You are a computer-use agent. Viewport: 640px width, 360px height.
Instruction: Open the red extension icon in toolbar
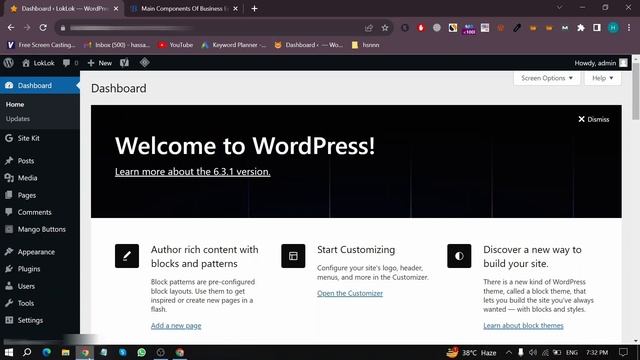(x=421, y=28)
